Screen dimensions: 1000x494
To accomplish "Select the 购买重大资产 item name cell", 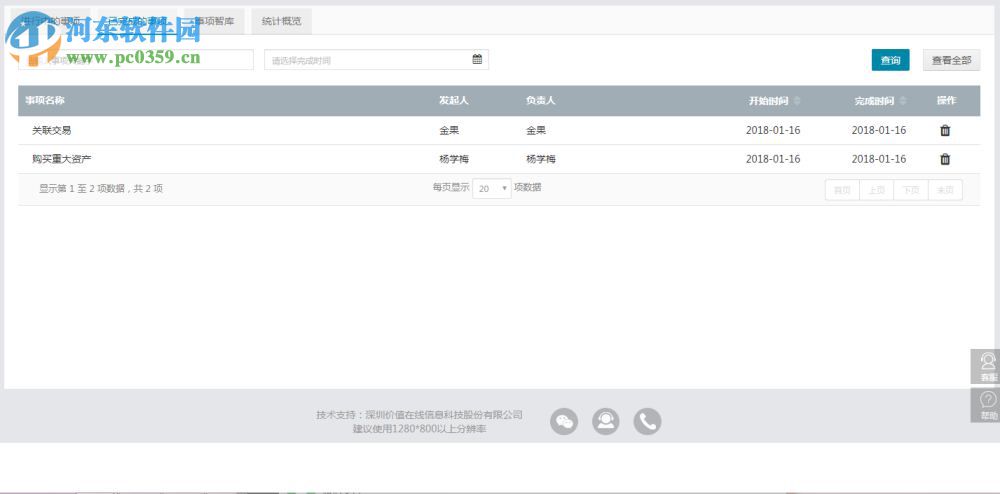I will coord(62,159).
